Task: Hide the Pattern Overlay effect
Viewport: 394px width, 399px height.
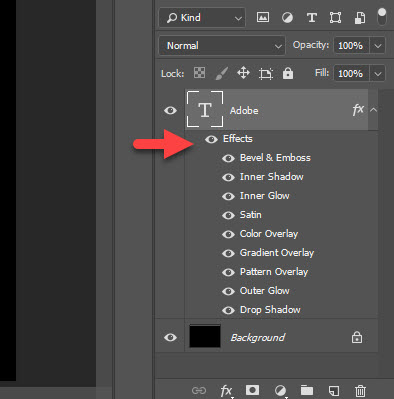Action: pos(228,272)
